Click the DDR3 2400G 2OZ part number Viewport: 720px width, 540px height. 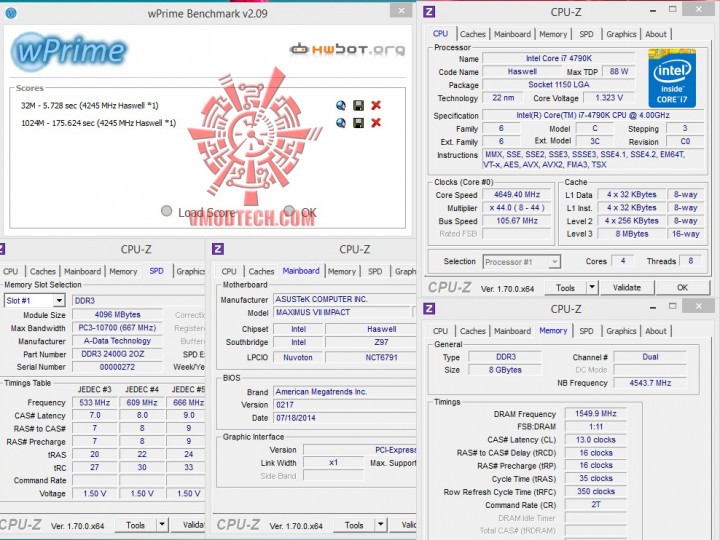[118, 354]
